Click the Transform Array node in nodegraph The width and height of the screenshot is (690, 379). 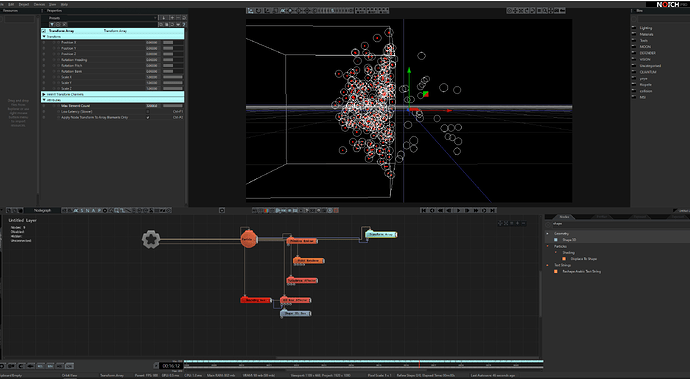pyautogui.click(x=381, y=235)
